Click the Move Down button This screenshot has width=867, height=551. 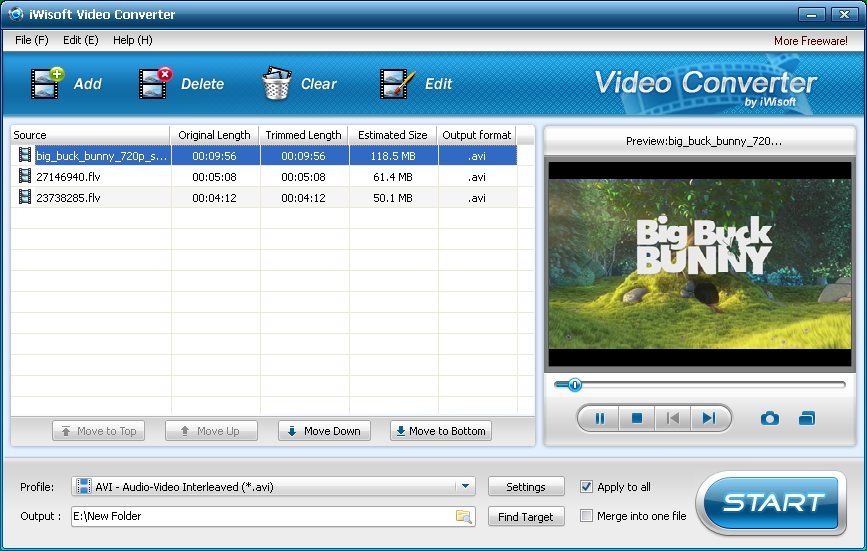coord(325,431)
